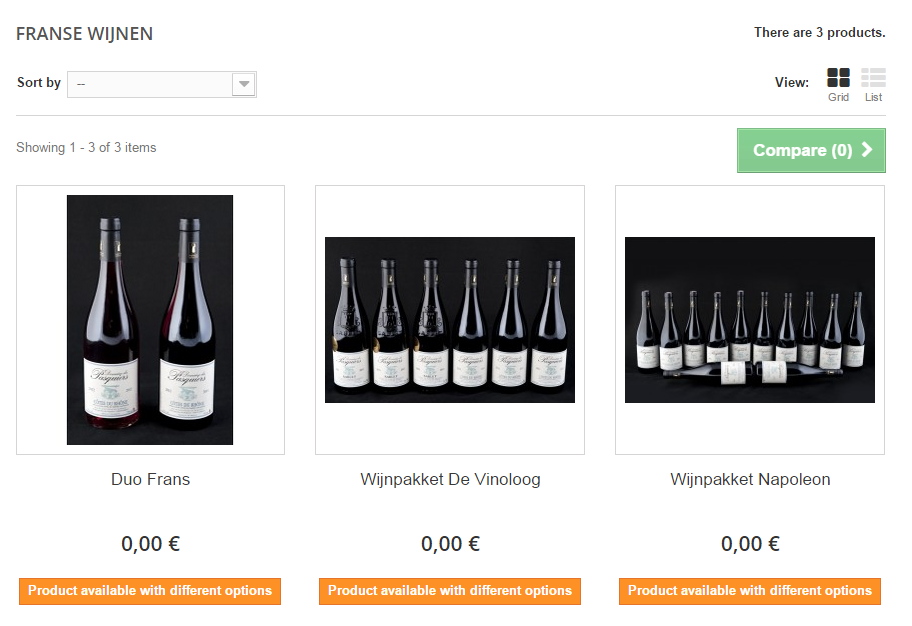The height and width of the screenshot is (626, 912).
Task: Click the Compare button chevron arrow
Action: tap(867, 150)
